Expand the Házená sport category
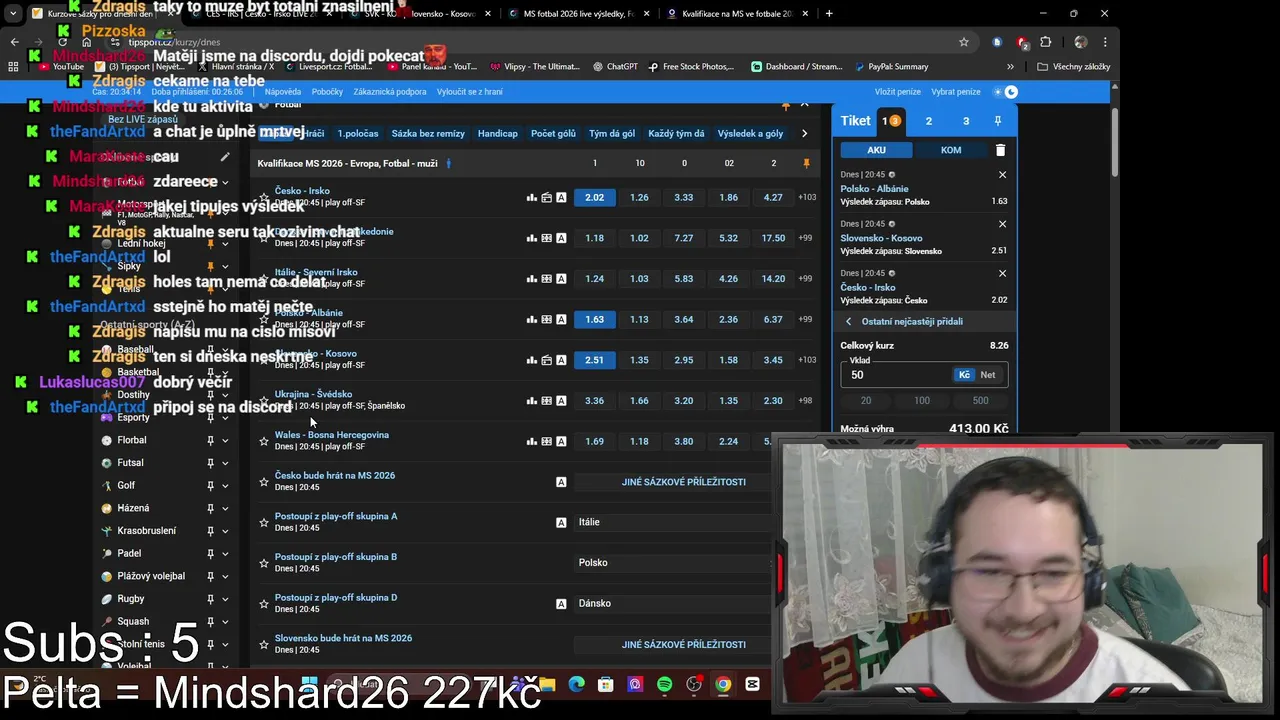1280x720 pixels. pyautogui.click(x=225, y=508)
